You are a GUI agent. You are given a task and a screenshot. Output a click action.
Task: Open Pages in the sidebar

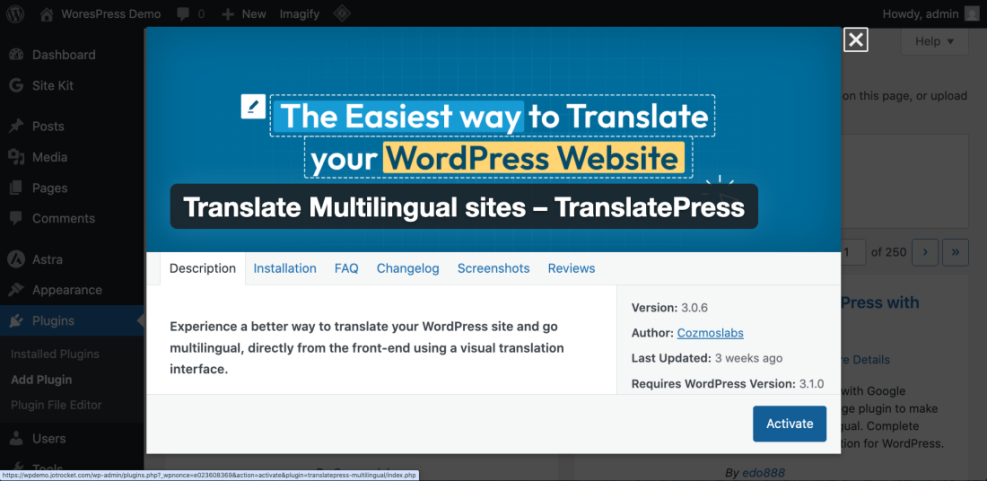[50, 188]
